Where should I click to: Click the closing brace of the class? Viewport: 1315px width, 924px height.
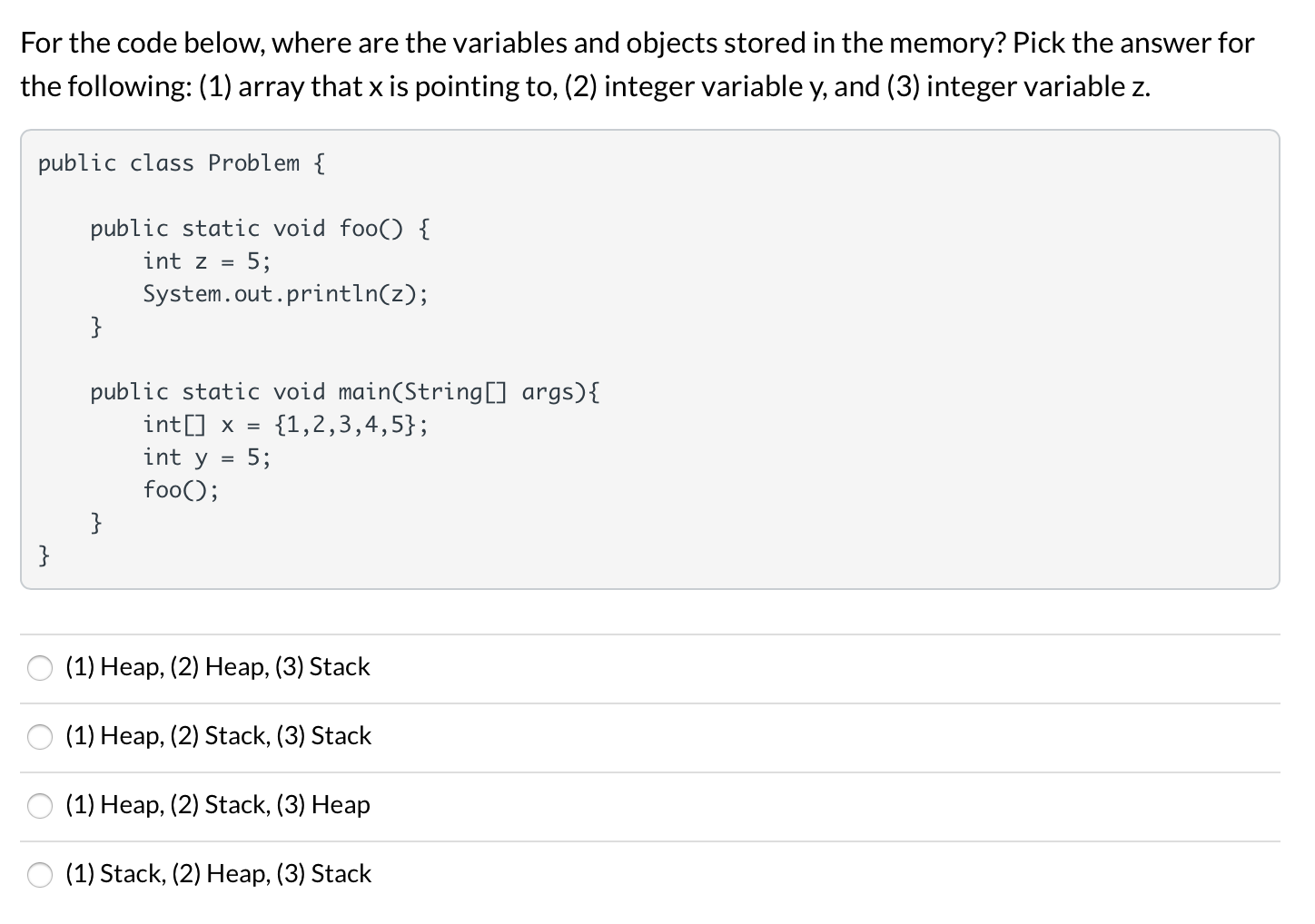click(44, 555)
